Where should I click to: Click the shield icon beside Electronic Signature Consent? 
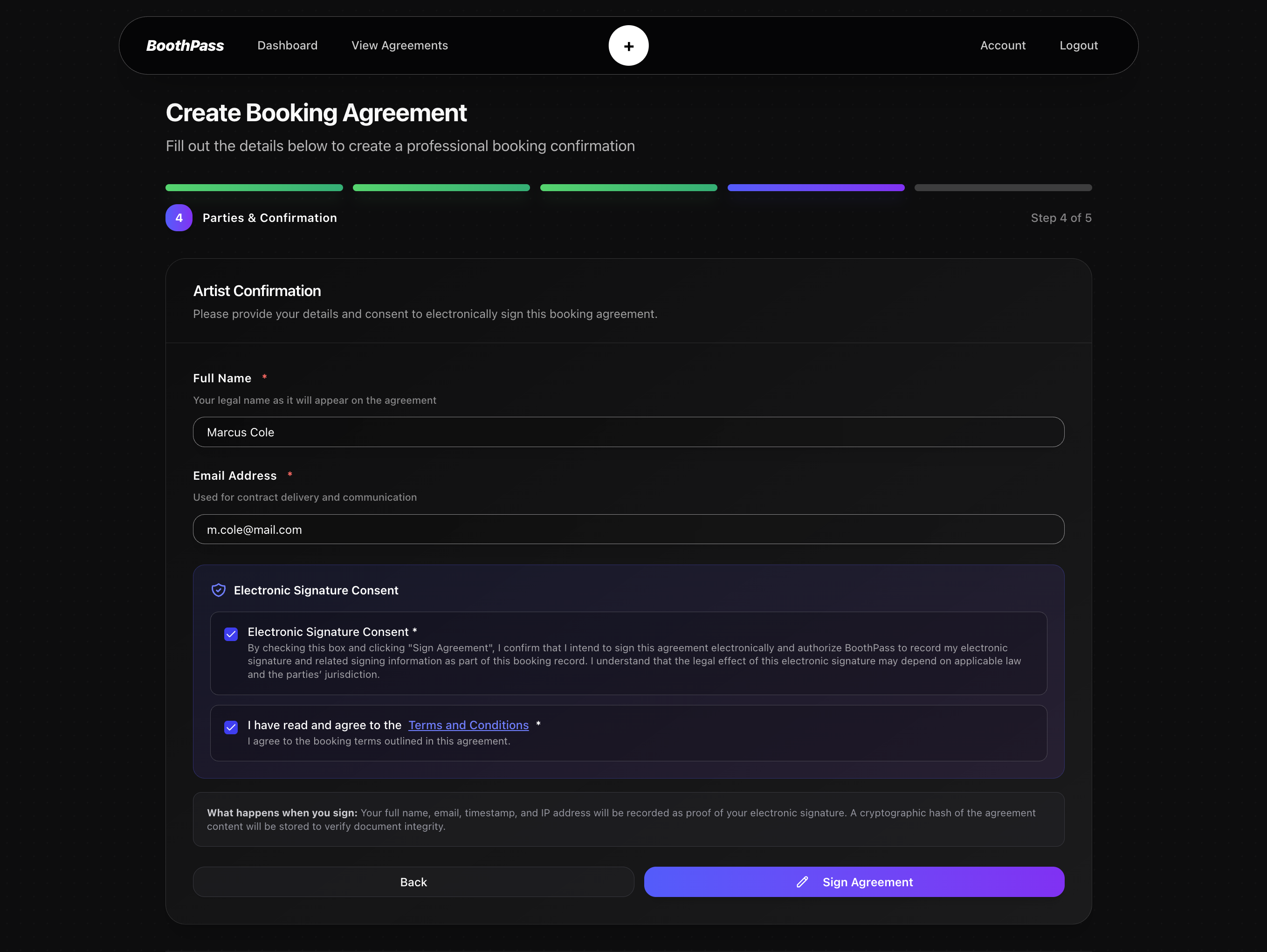(218, 590)
